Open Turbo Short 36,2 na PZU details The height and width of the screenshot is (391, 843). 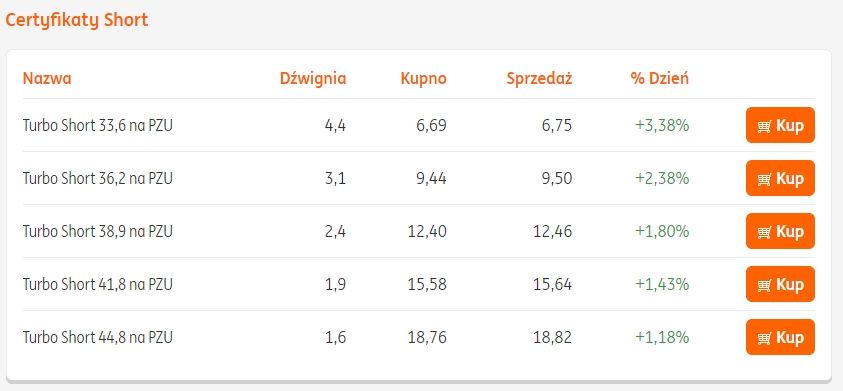[x=98, y=179]
